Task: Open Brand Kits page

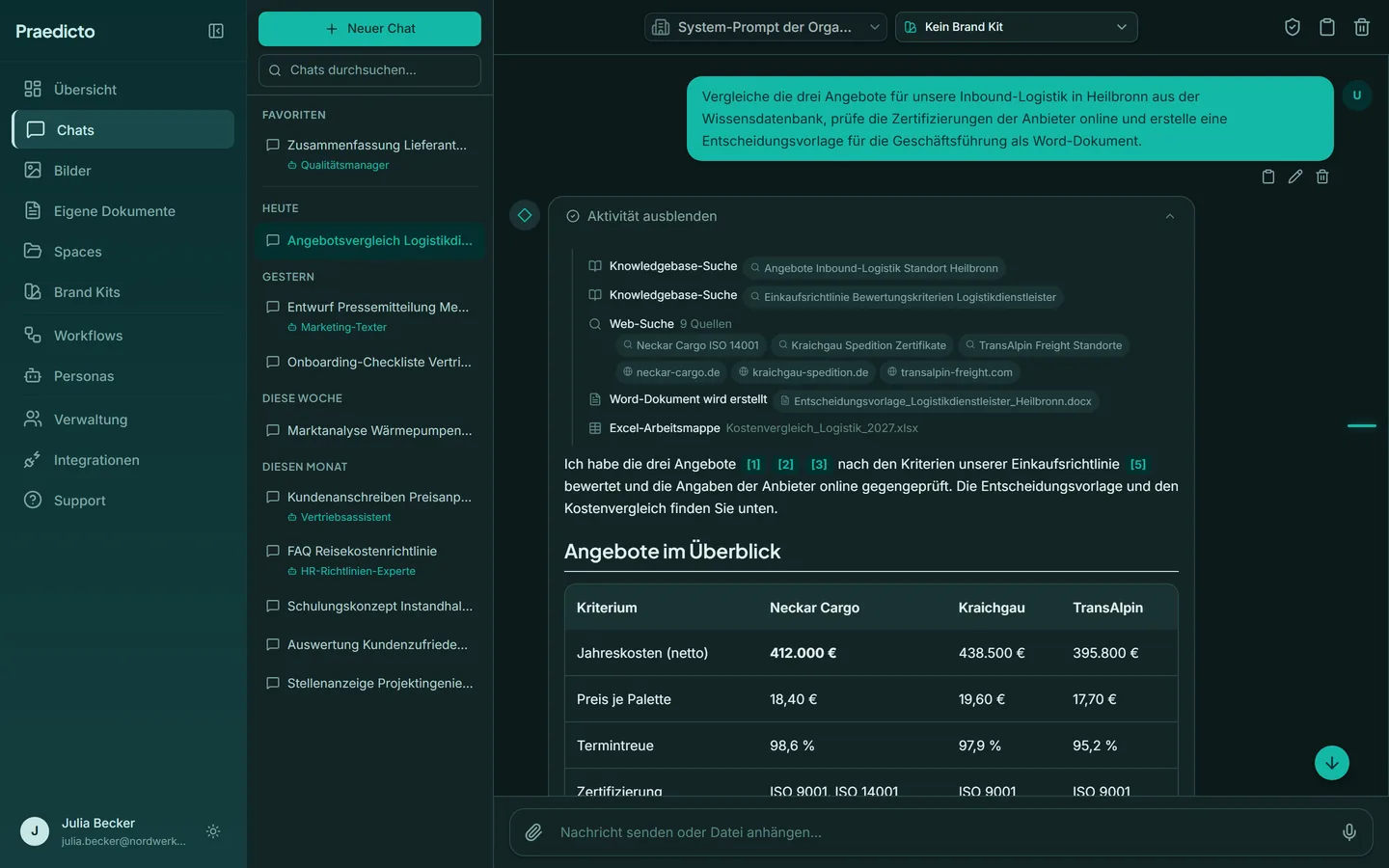Action: 123,292
